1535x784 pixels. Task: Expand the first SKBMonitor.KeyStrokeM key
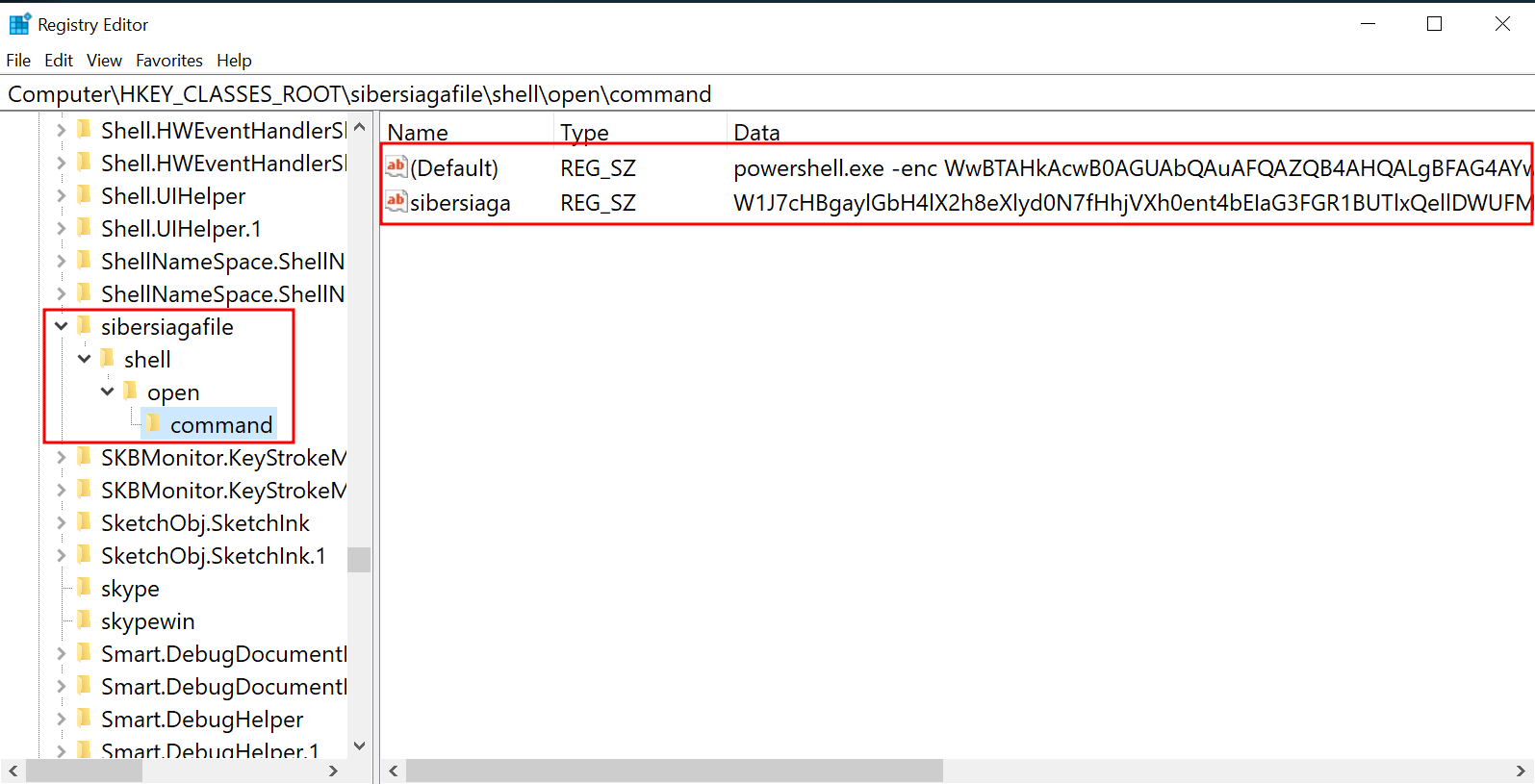coord(61,457)
